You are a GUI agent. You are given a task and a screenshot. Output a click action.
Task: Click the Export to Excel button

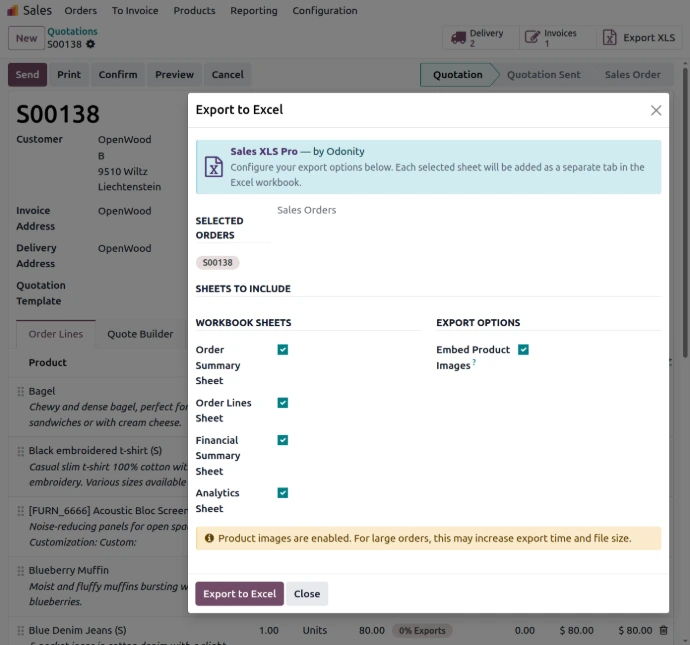239,594
